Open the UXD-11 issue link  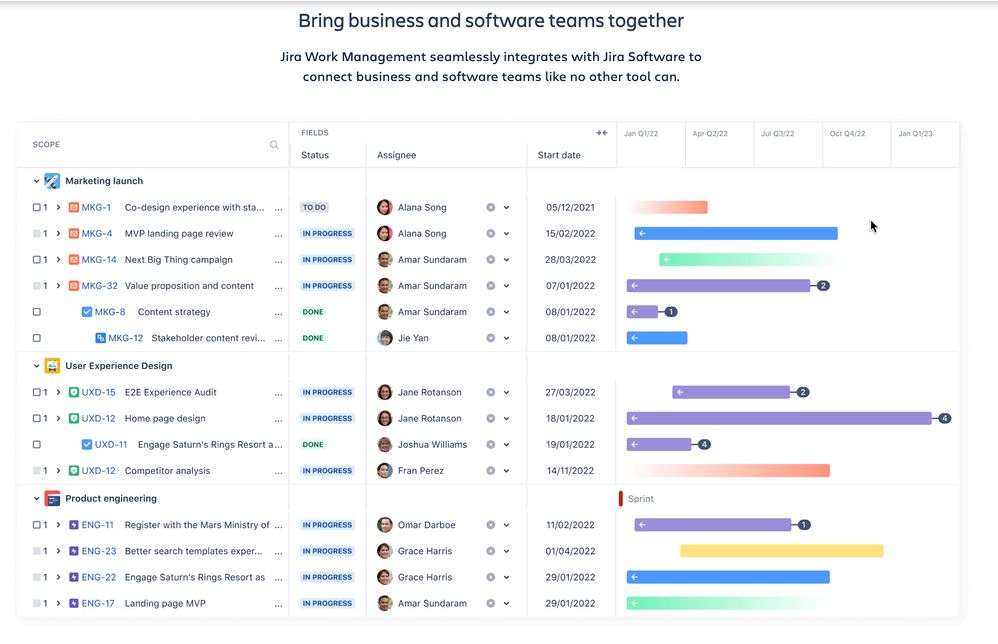(111, 444)
